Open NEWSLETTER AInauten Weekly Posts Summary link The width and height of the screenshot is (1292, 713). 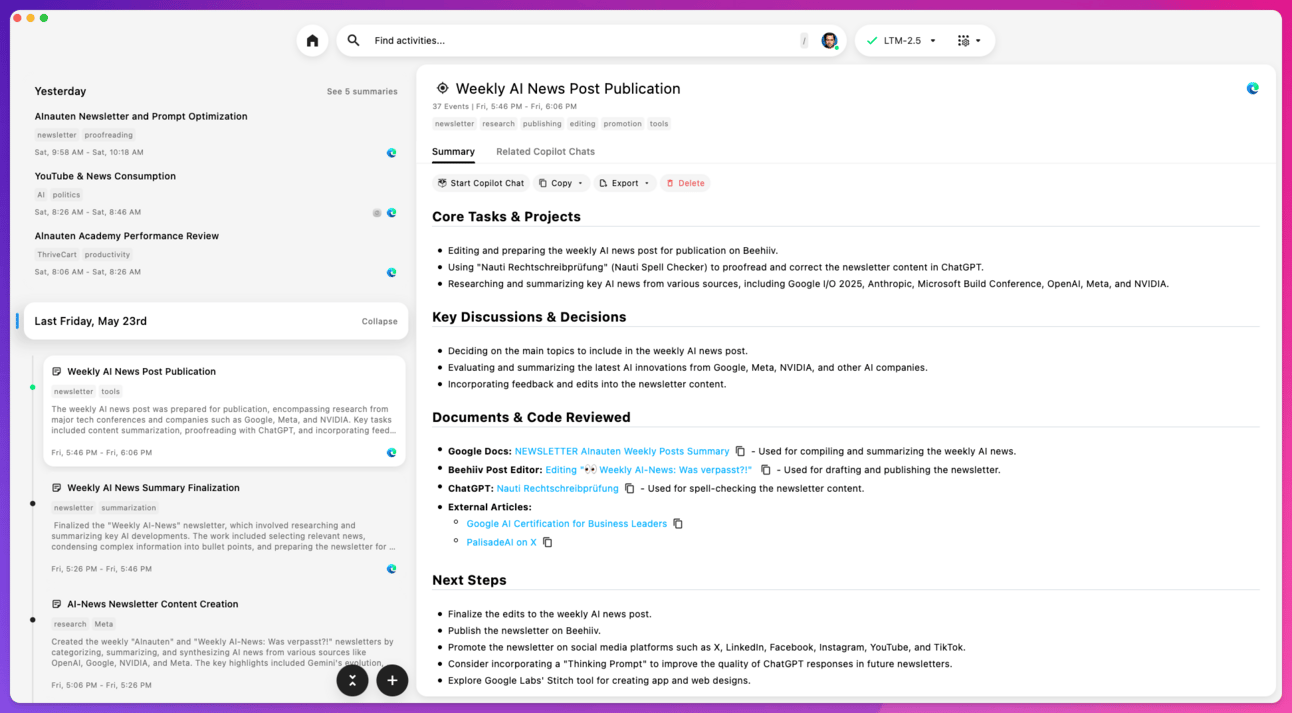pos(622,451)
